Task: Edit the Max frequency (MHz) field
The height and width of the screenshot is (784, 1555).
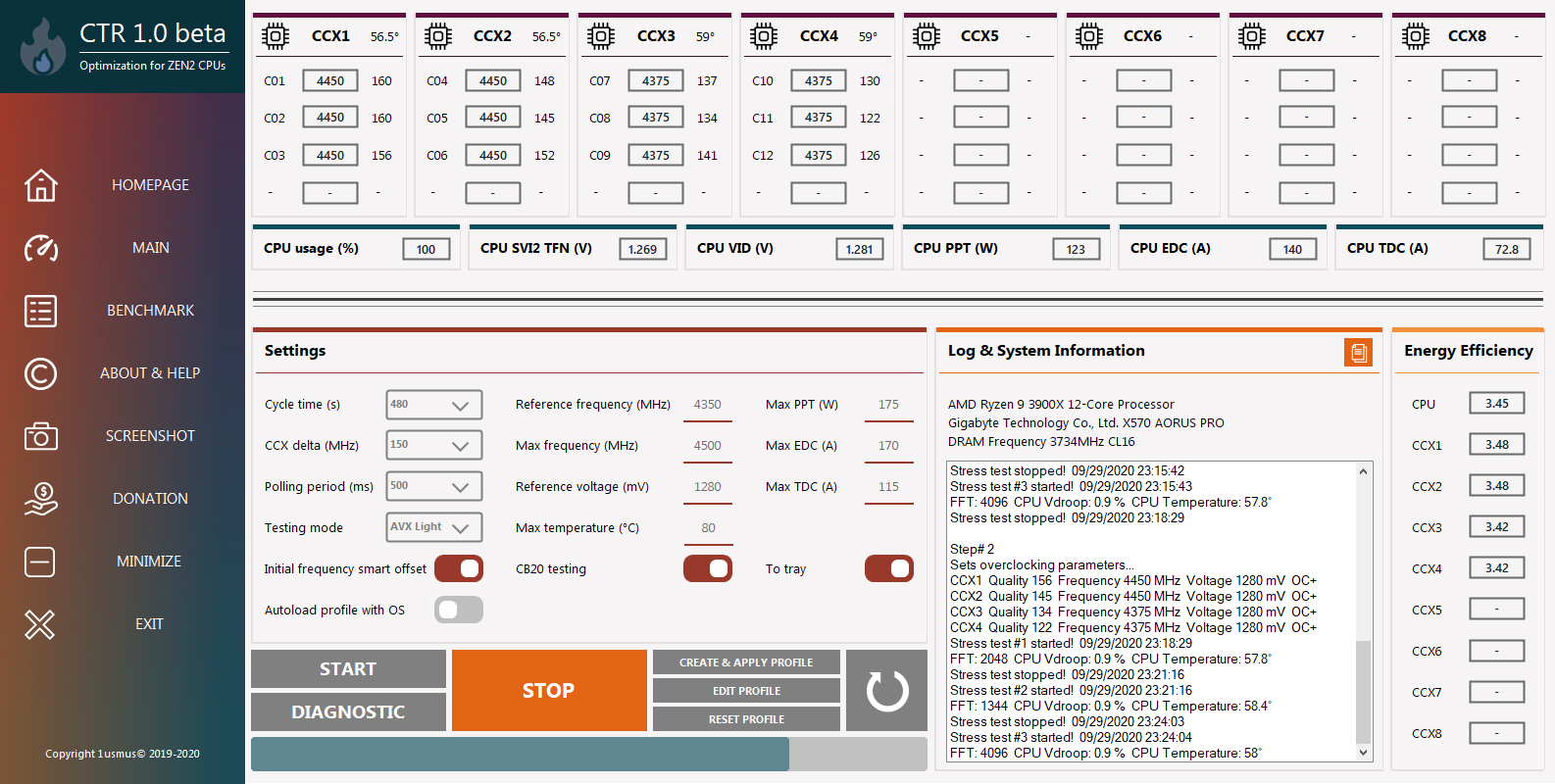Action: point(708,446)
